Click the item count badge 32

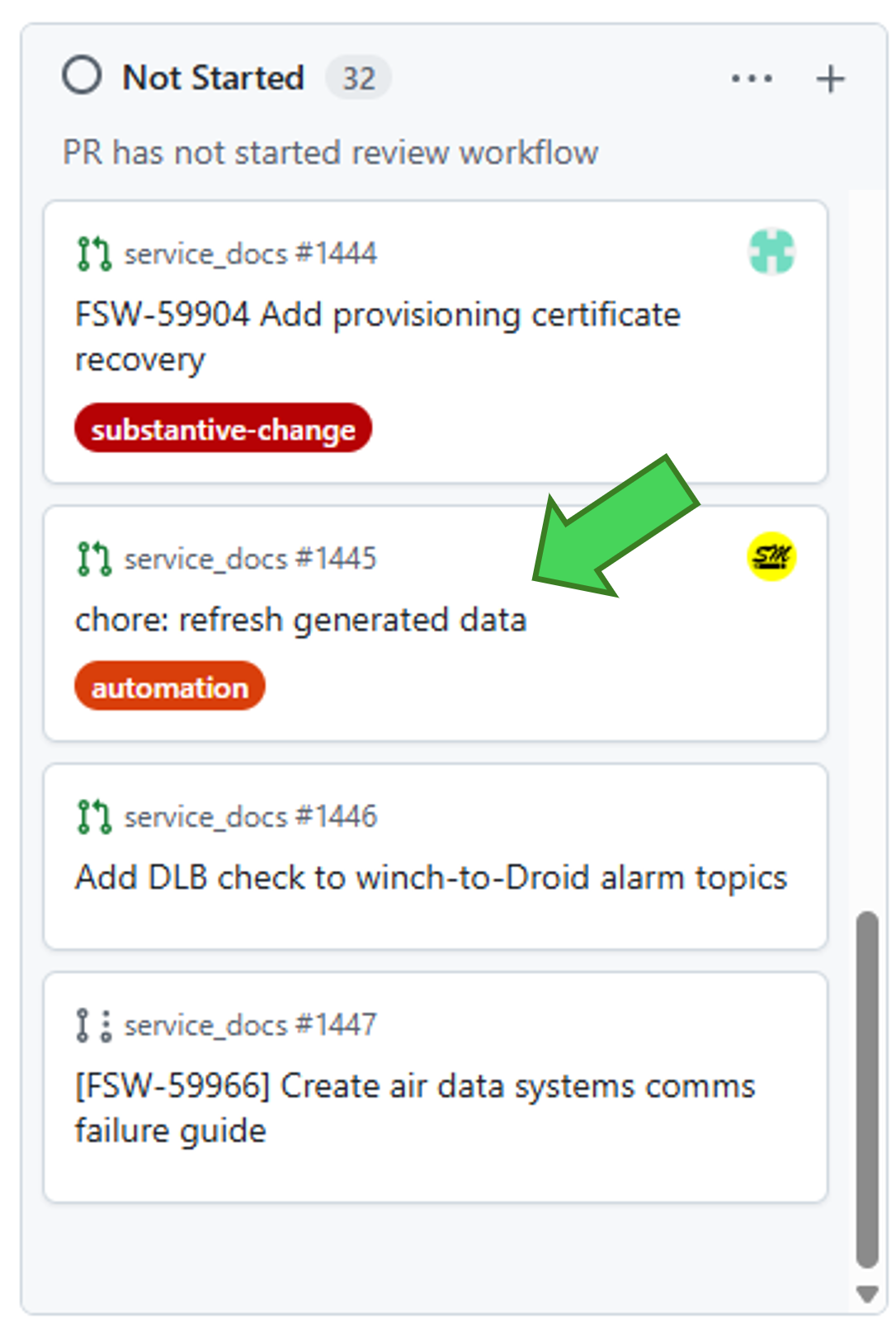click(x=358, y=78)
